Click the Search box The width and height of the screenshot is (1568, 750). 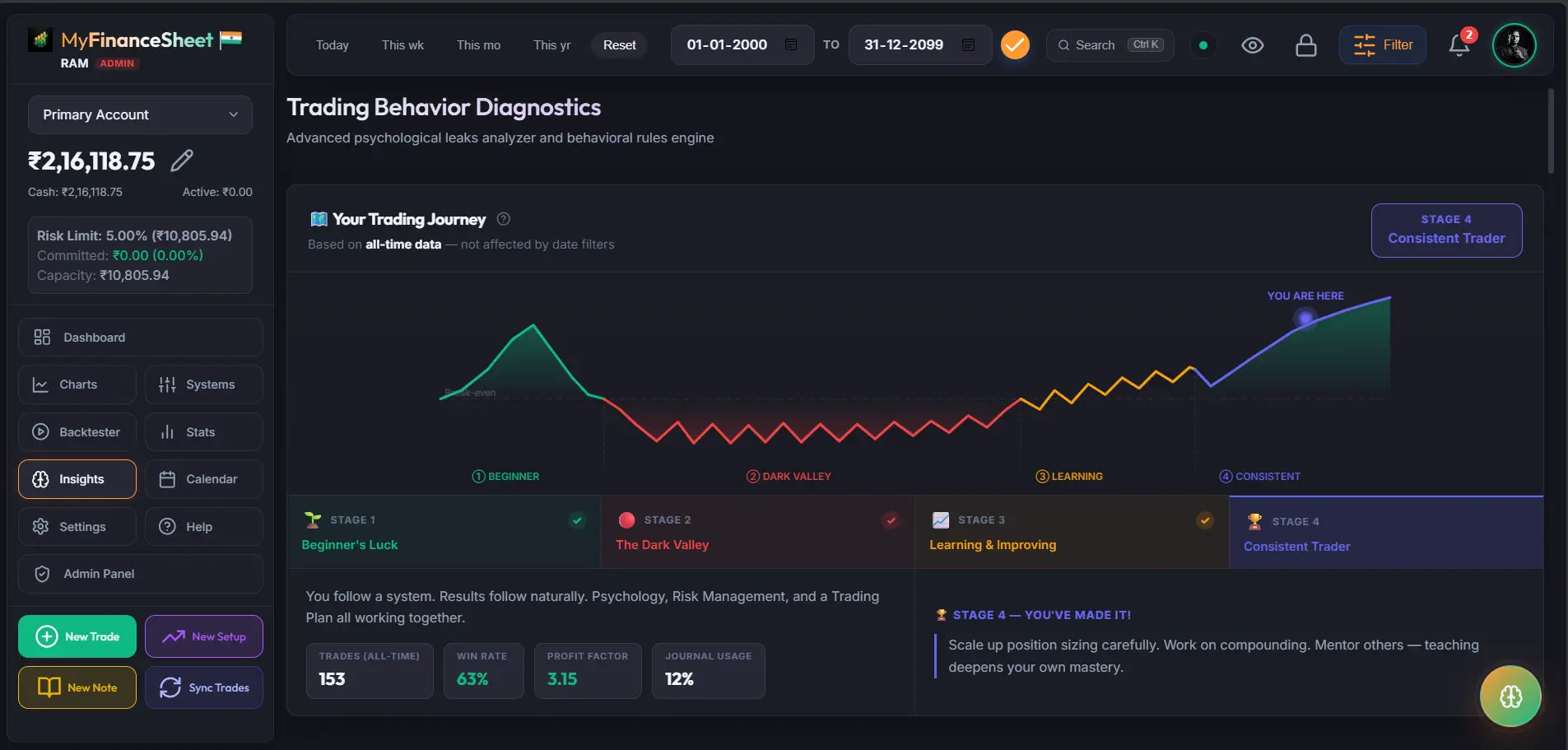[x=1110, y=45]
